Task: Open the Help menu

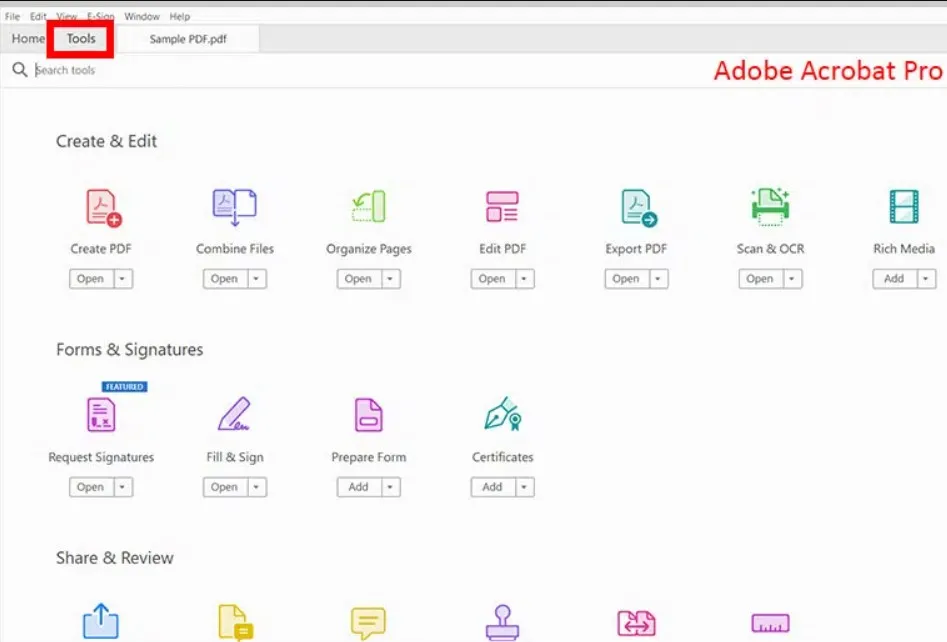Action: [x=179, y=16]
